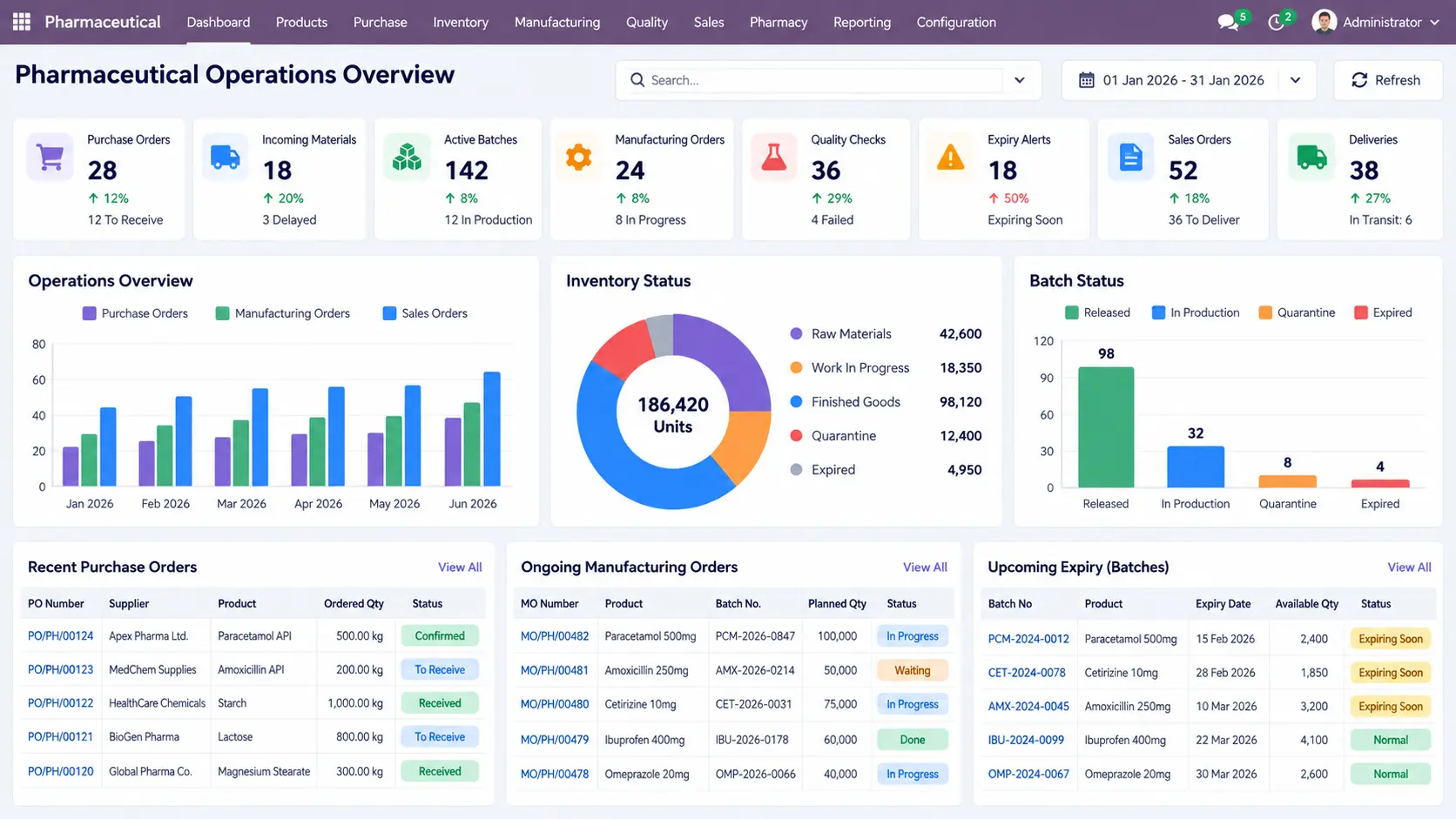The image size is (1456, 819).
Task: Click the Done status badge for MO/PH/00479
Action: [x=912, y=740]
